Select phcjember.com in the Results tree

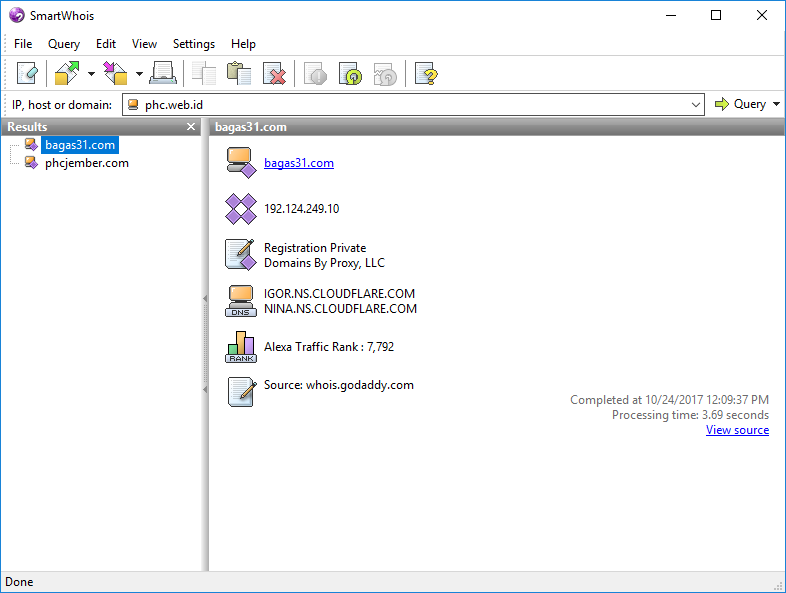(x=87, y=163)
